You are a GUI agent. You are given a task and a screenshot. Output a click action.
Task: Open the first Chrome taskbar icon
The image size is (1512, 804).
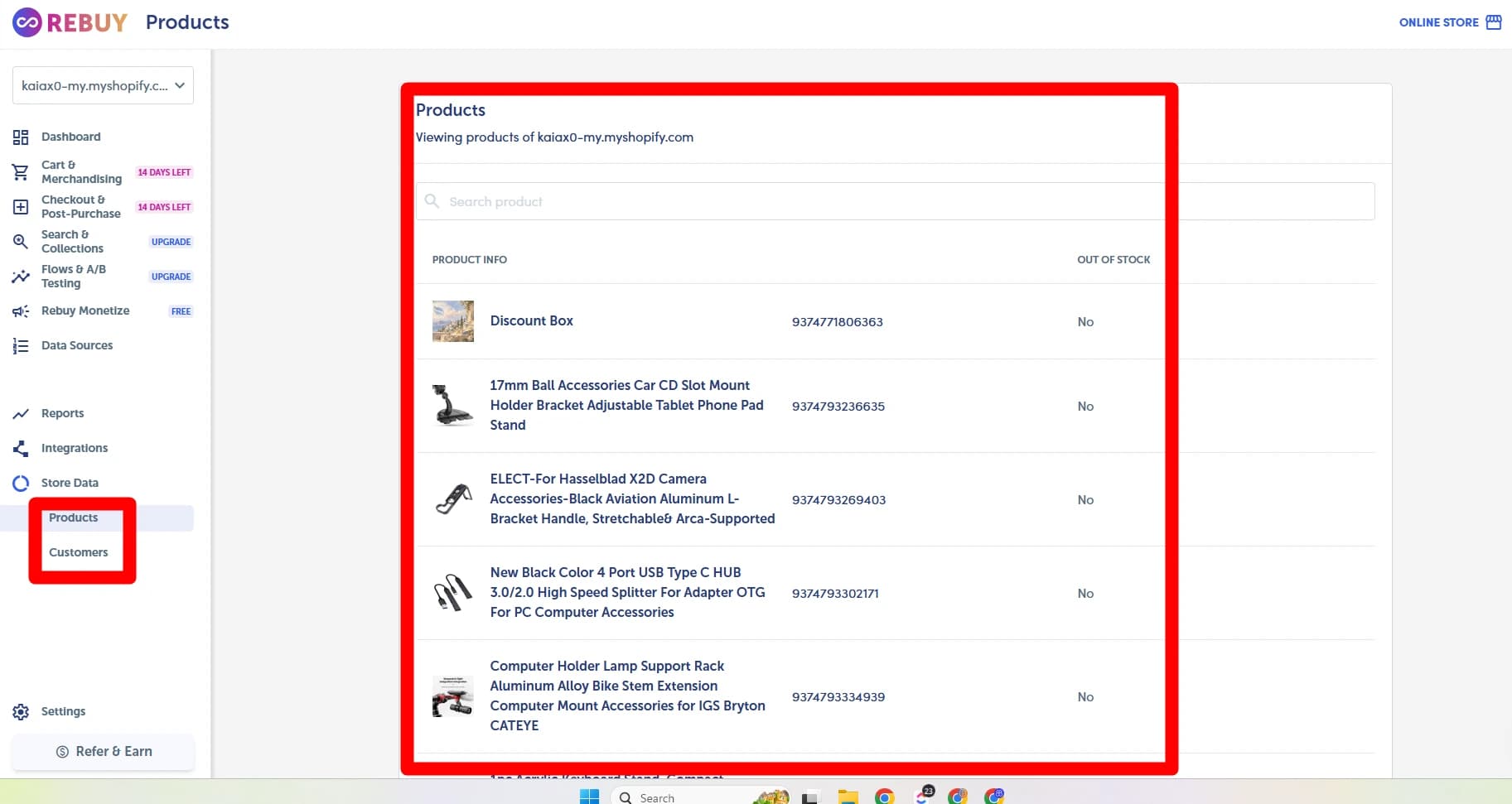pyautogui.click(x=884, y=797)
